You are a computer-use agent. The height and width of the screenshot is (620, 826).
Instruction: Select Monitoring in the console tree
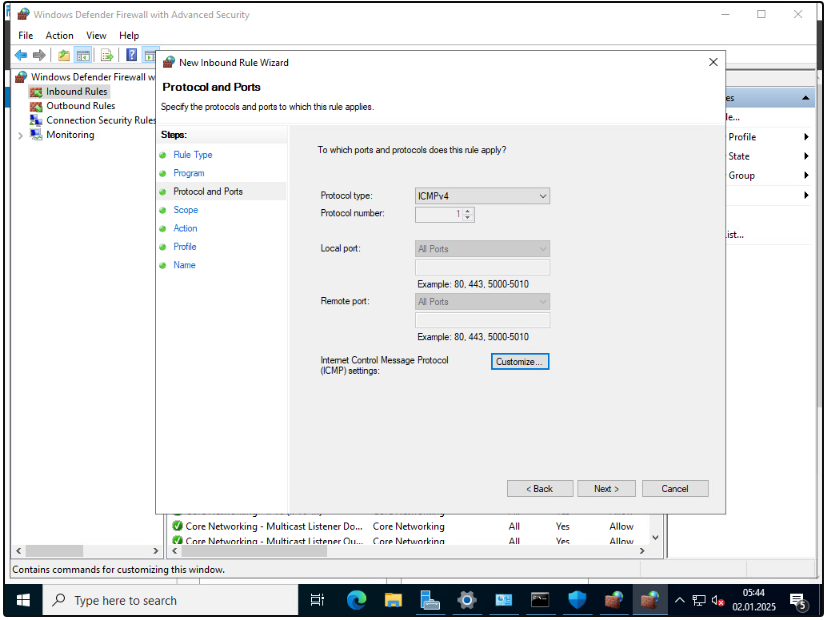(70, 134)
